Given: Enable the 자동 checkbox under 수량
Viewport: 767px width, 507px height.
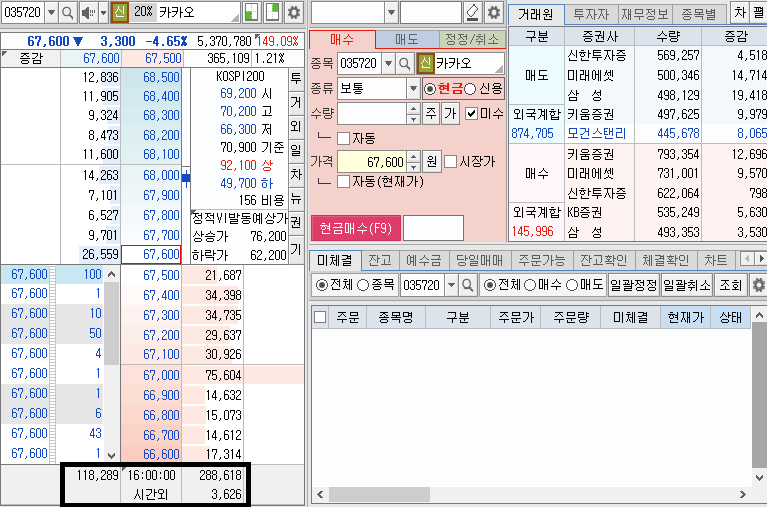Looking at the screenshot, I should pos(343,138).
